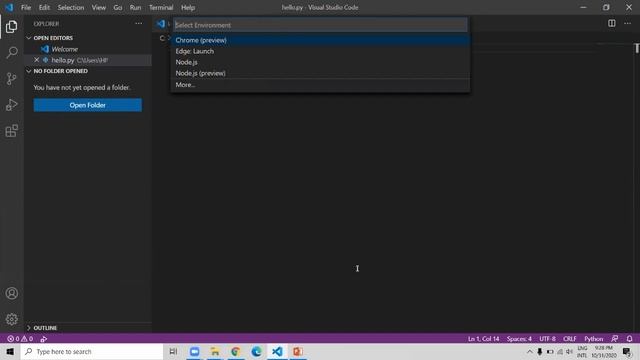640x360 pixels.
Task: Choose More... in environment list
Action: tap(320, 84)
